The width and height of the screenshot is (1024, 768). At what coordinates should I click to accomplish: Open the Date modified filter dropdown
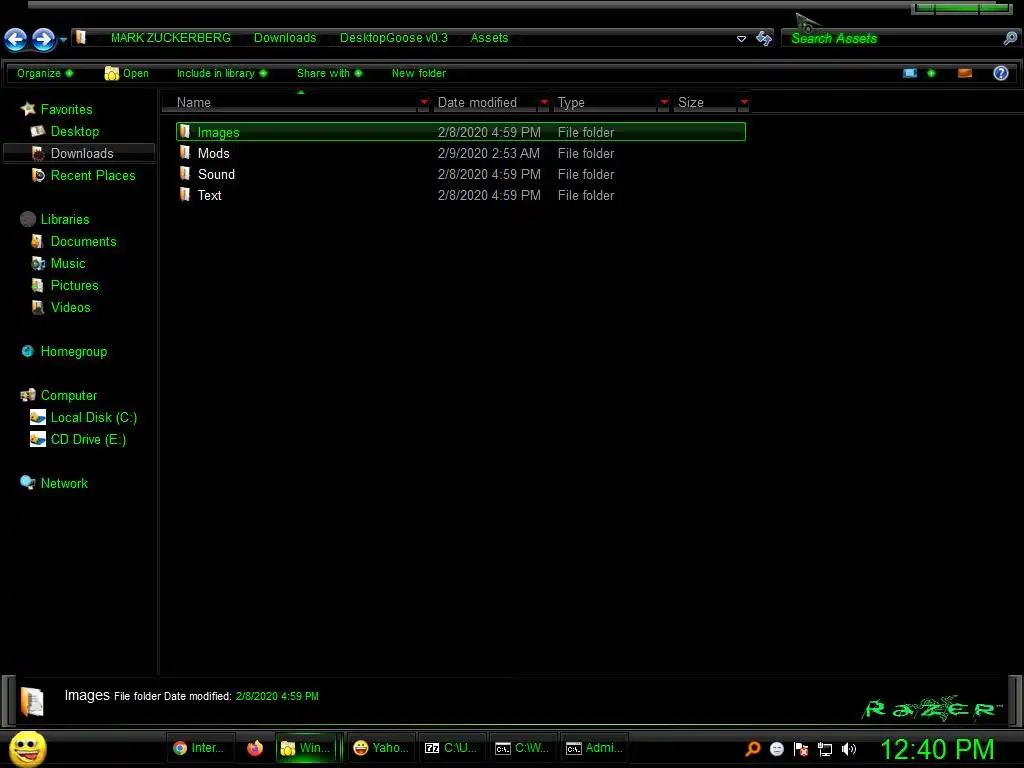pos(544,103)
